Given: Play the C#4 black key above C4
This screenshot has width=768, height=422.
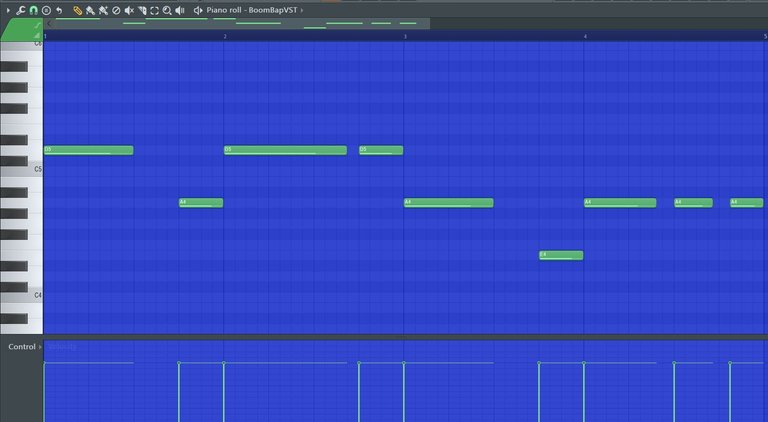Looking at the screenshot, I should [x=14, y=287].
